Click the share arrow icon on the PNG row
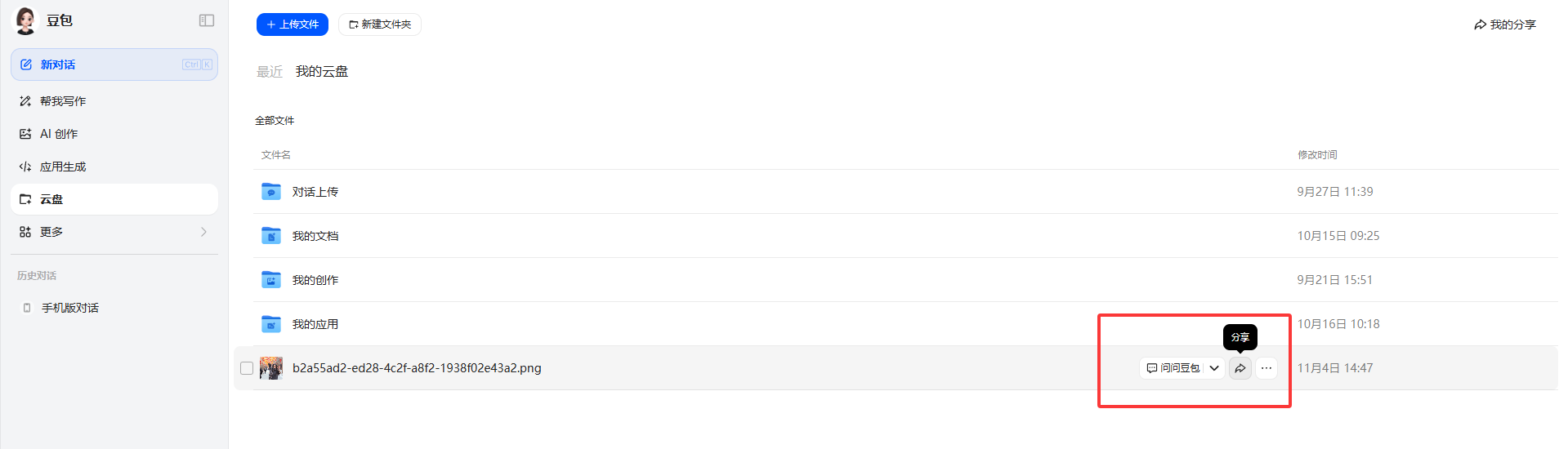 click(x=1240, y=368)
